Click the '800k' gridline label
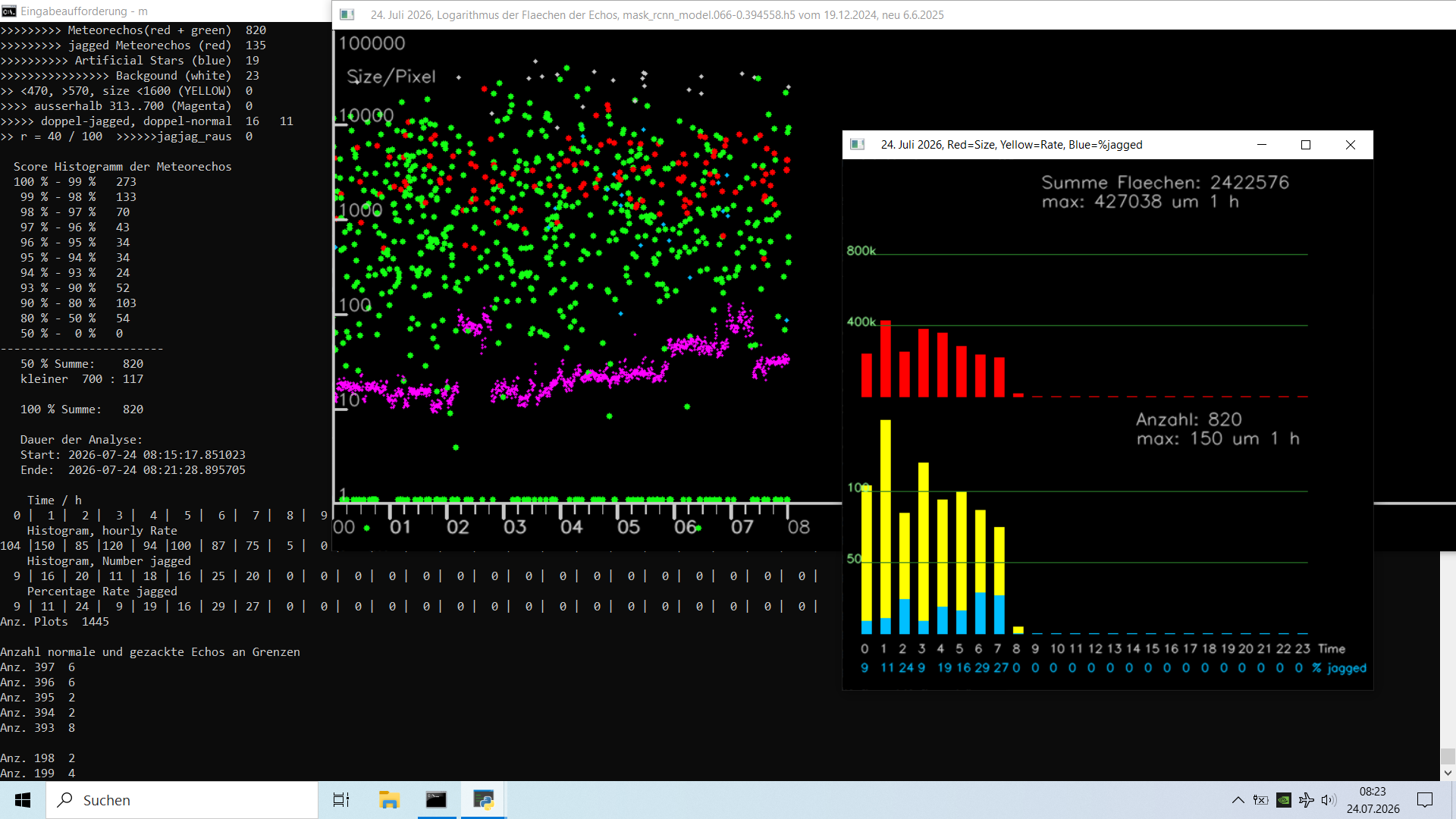This screenshot has width=1456, height=819. pyautogui.click(x=861, y=251)
